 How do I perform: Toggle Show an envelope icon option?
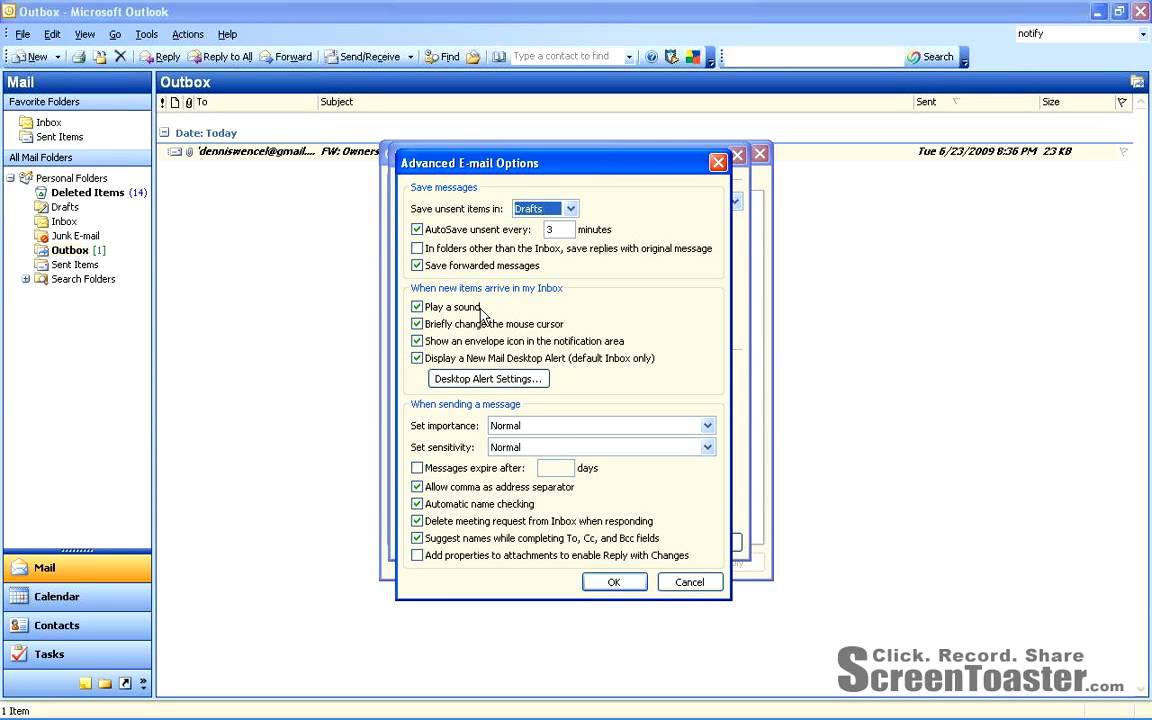tap(417, 341)
